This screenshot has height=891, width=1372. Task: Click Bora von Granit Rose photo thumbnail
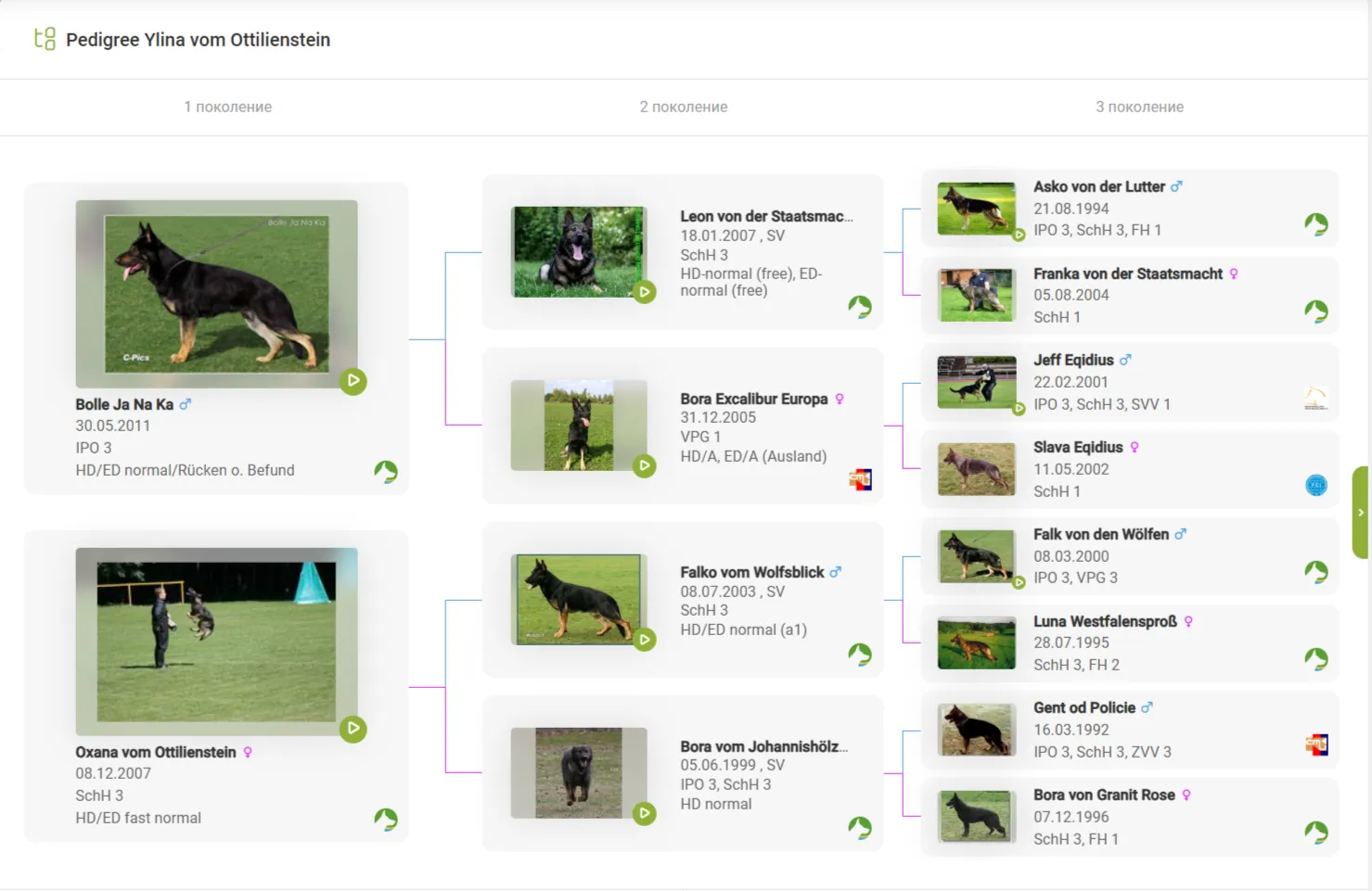[x=976, y=816]
